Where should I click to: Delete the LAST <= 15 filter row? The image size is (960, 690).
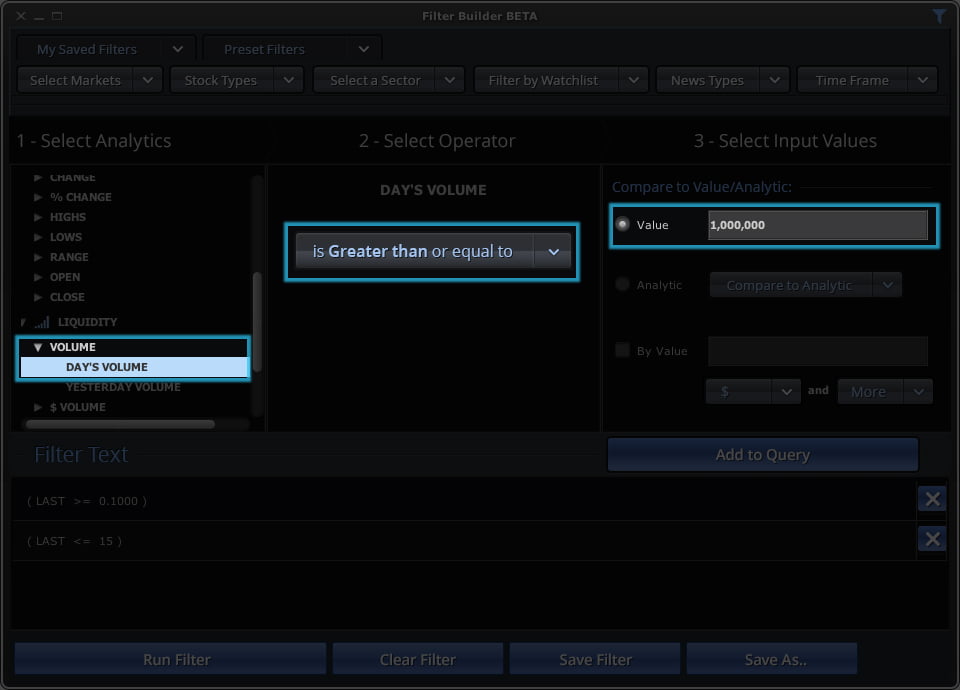(931, 540)
